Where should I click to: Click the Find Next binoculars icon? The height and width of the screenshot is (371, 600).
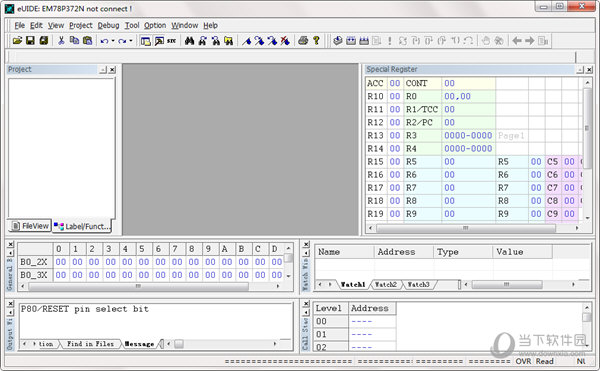pos(203,41)
